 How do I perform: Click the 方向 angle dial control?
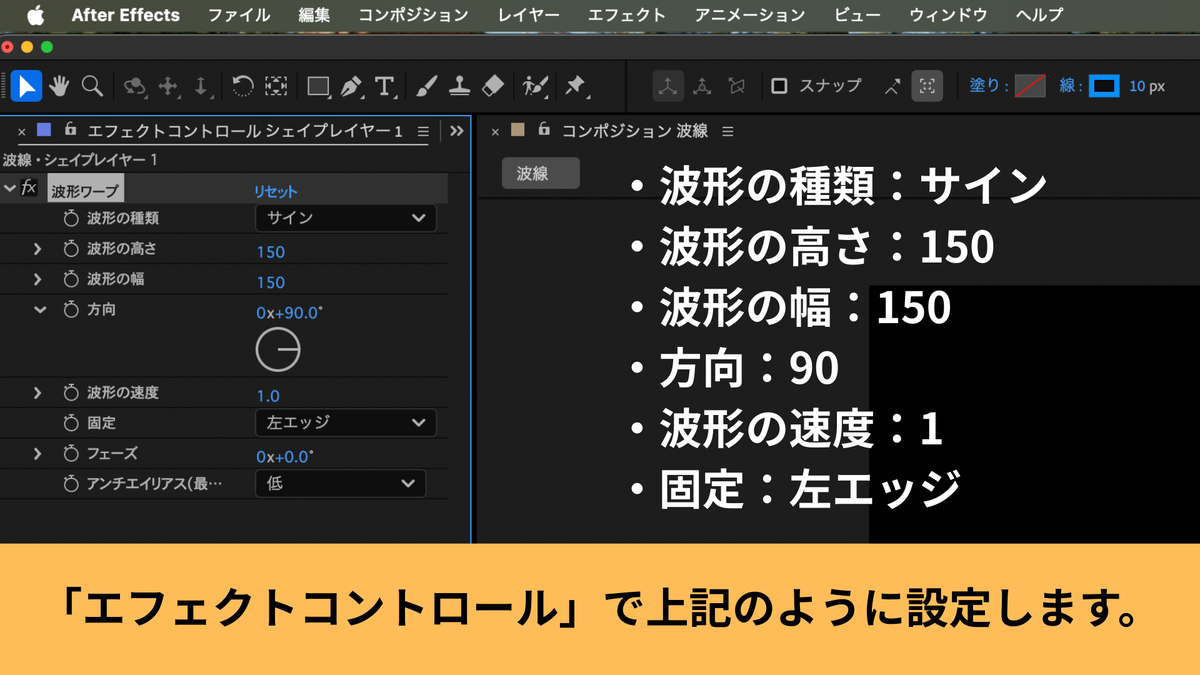(x=278, y=350)
